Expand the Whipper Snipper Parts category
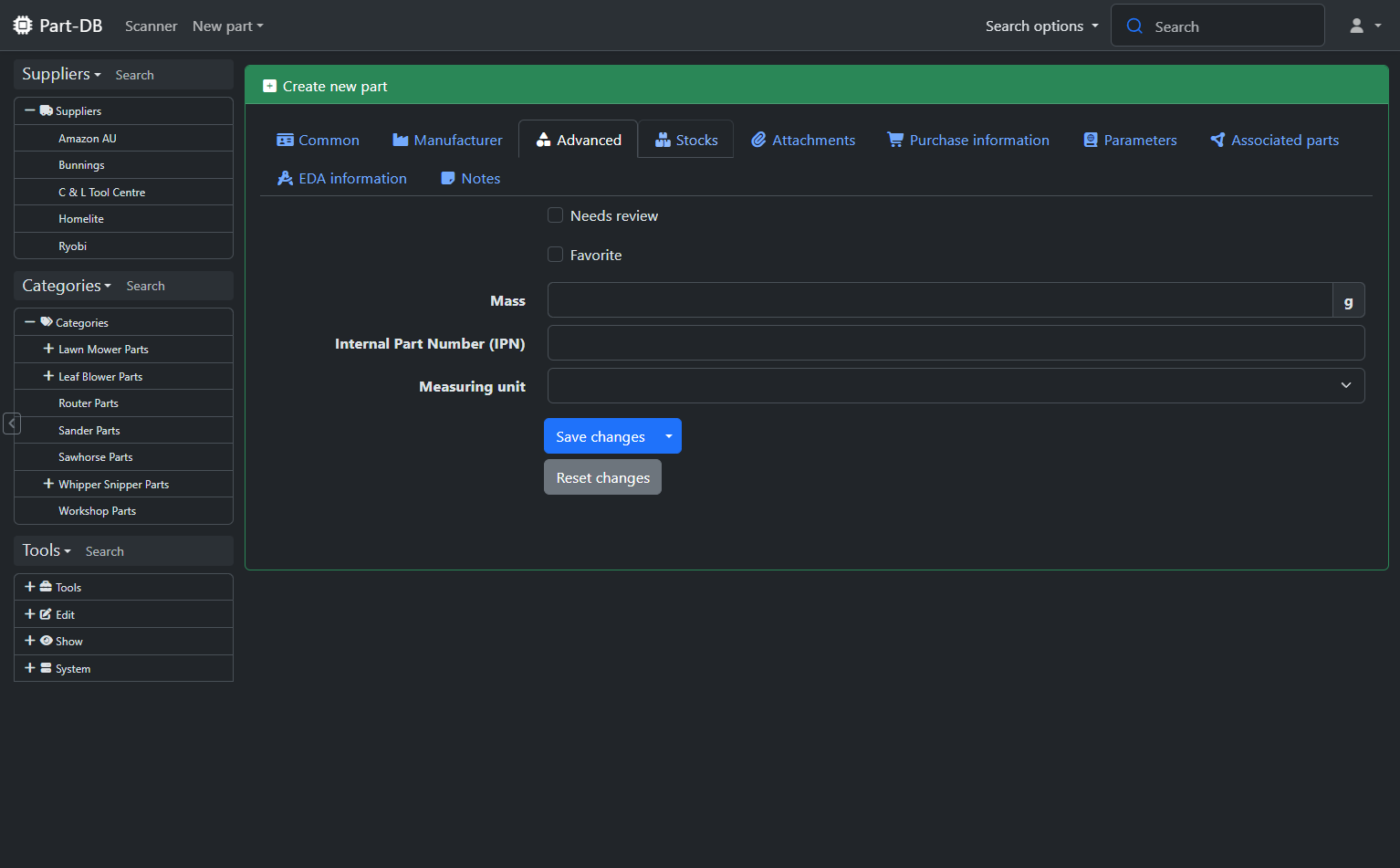 tap(48, 484)
